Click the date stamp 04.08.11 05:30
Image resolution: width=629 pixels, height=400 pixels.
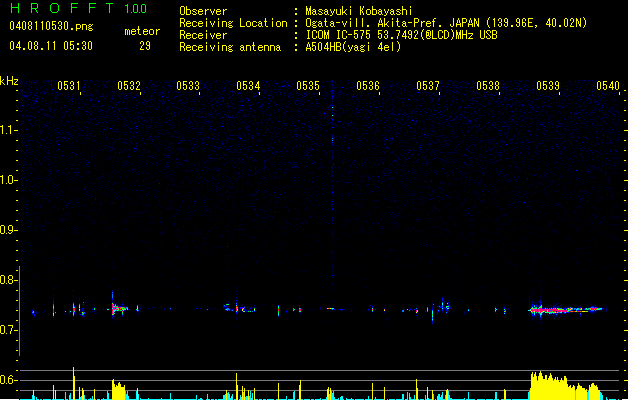pos(51,46)
